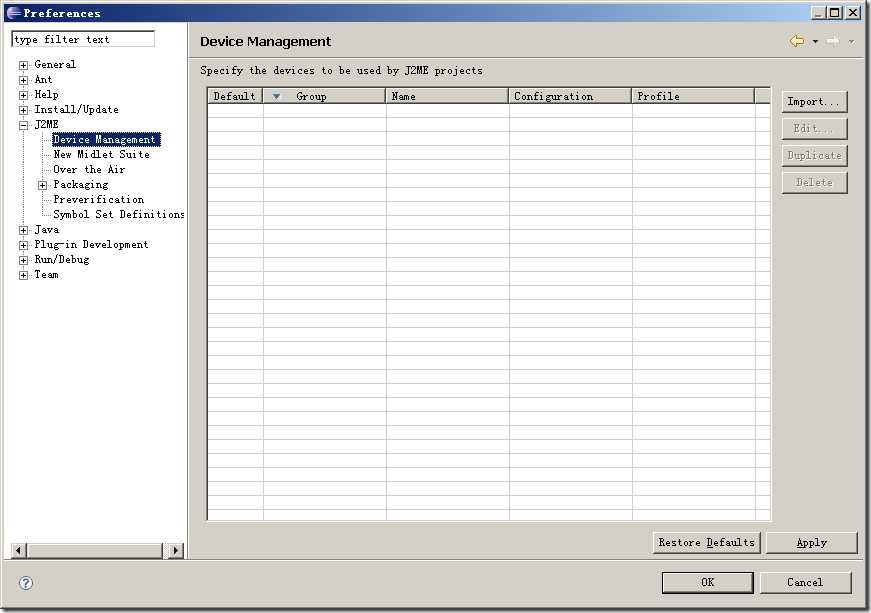Confirm with the OK button
The width and height of the screenshot is (871, 613).
tap(707, 582)
